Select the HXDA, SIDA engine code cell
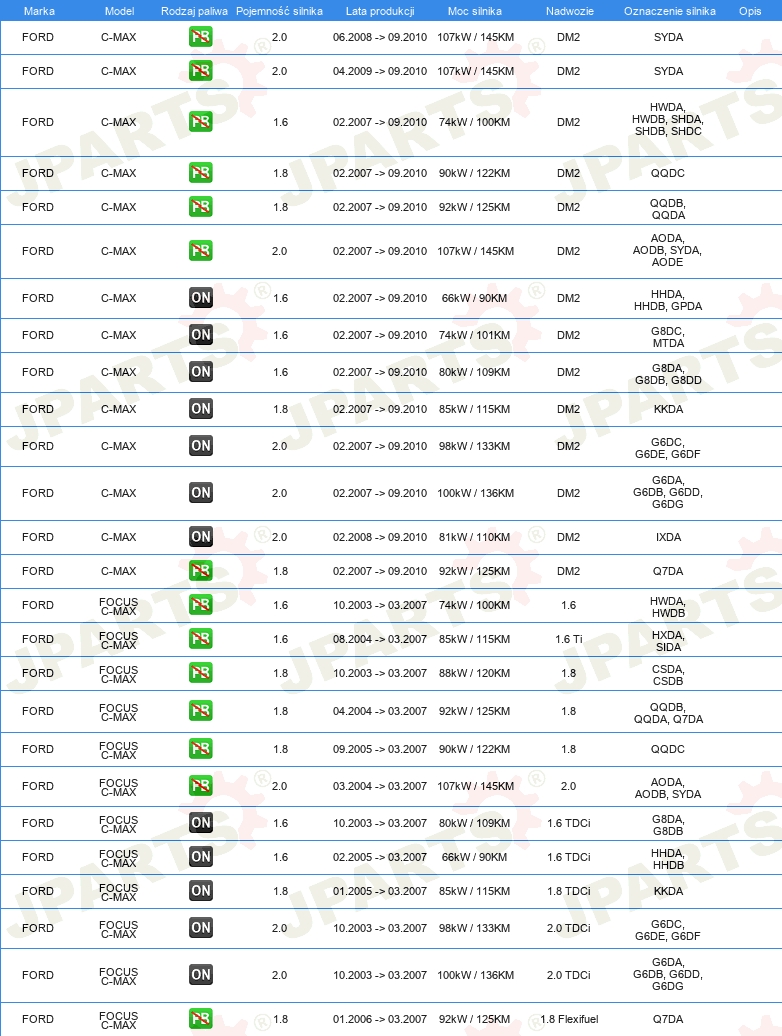This screenshot has width=782, height=1036. (x=668, y=641)
